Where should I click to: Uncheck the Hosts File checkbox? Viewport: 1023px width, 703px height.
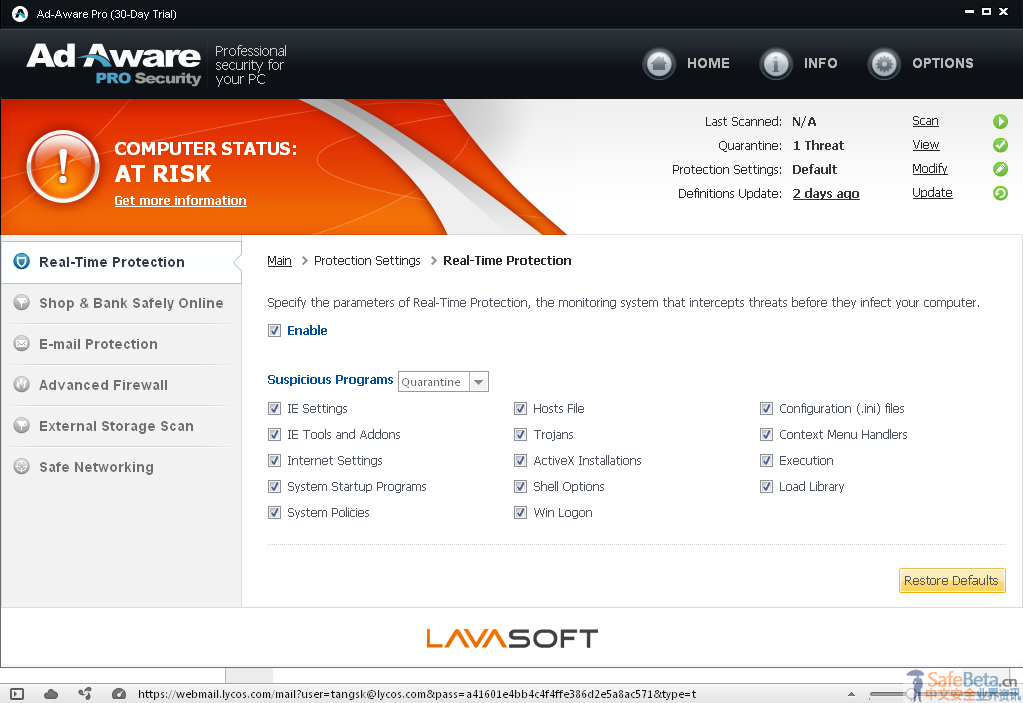pyautogui.click(x=521, y=409)
